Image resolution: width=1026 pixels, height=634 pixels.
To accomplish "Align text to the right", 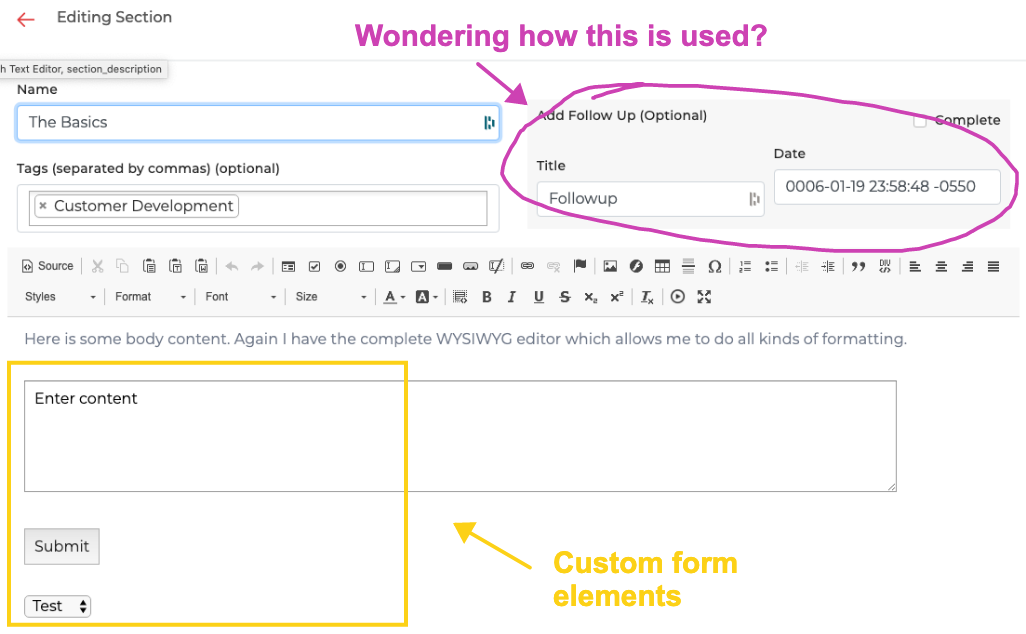I will (x=967, y=266).
